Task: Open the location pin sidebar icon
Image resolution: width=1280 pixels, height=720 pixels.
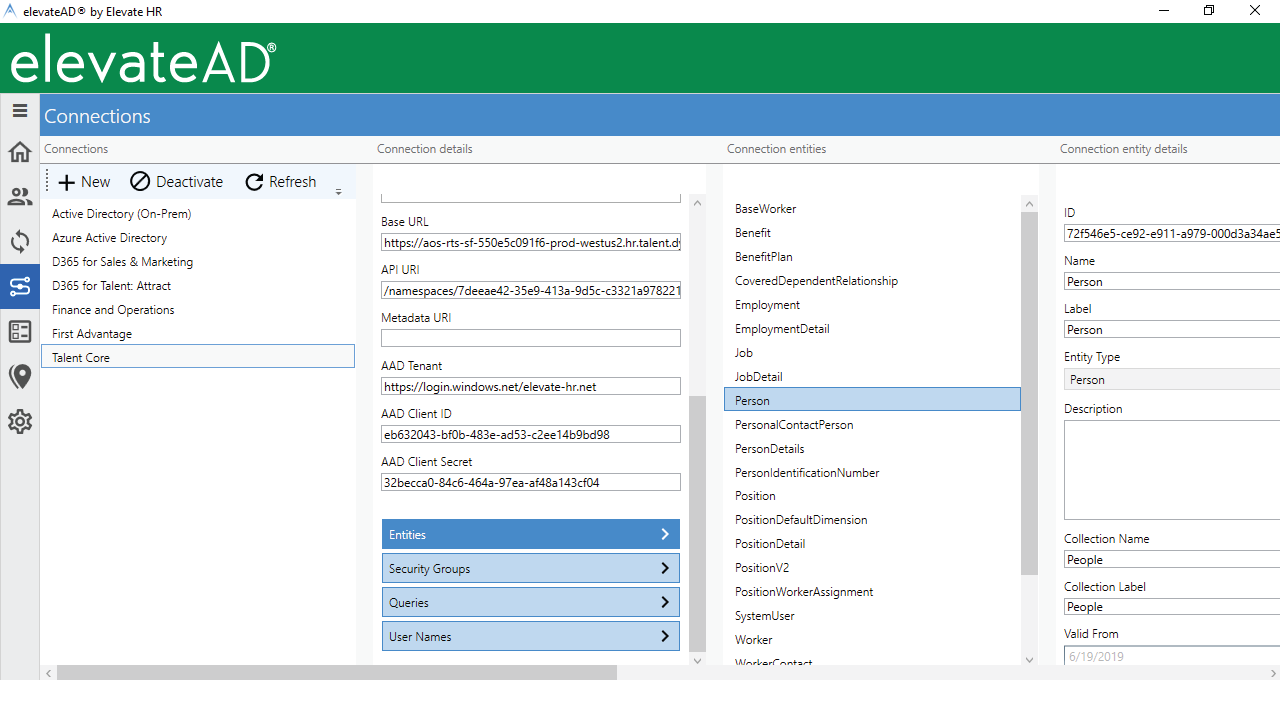Action: pyautogui.click(x=19, y=377)
